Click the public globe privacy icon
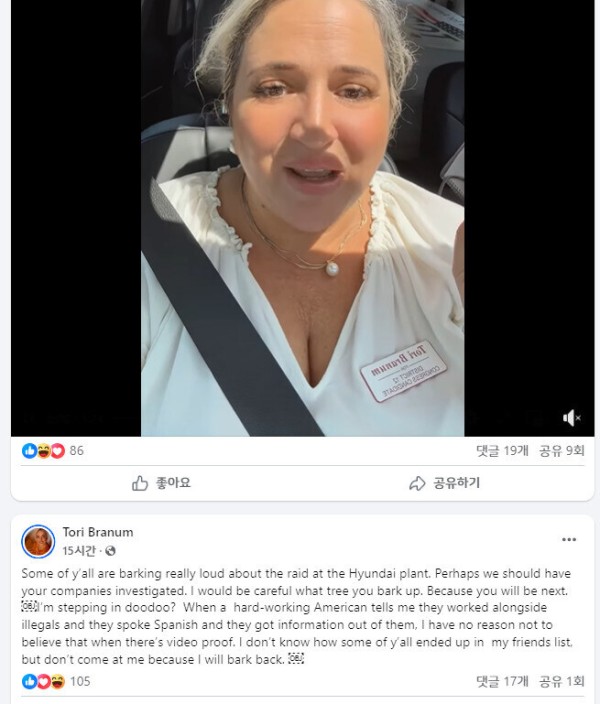This screenshot has width=600, height=704. click(110, 551)
